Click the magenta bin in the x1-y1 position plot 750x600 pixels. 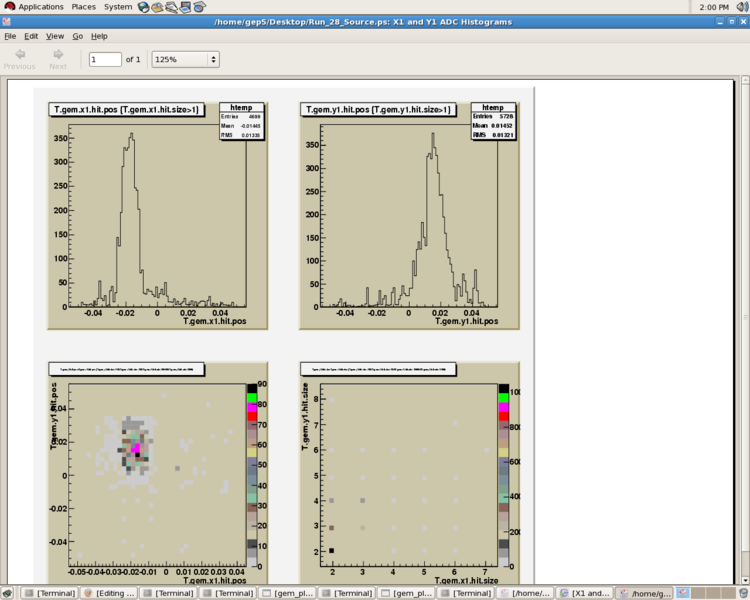click(x=136, y=448)
